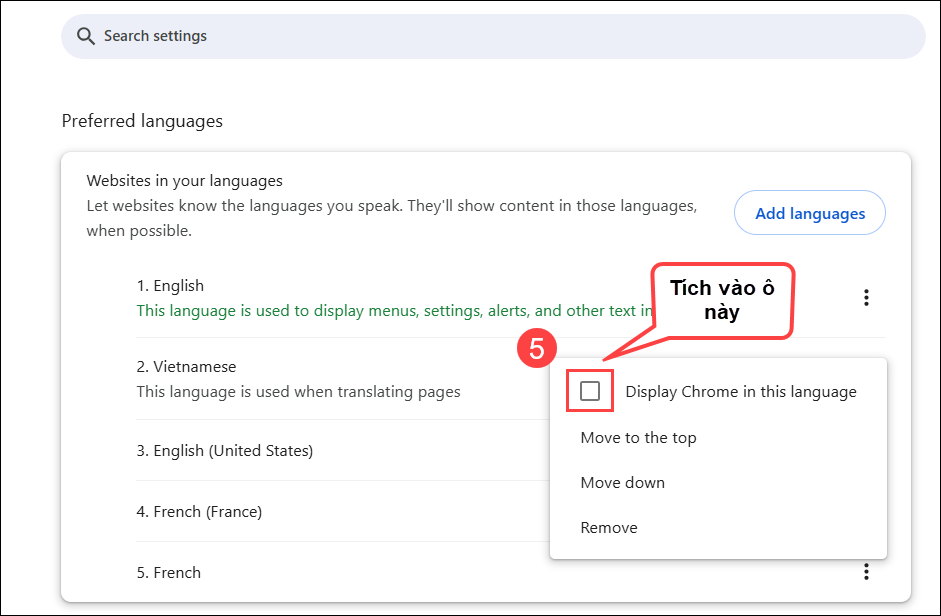Screen dimensions: 941x616
Task: Select the "2. Vietnamese" language entry
Action: 186,367
